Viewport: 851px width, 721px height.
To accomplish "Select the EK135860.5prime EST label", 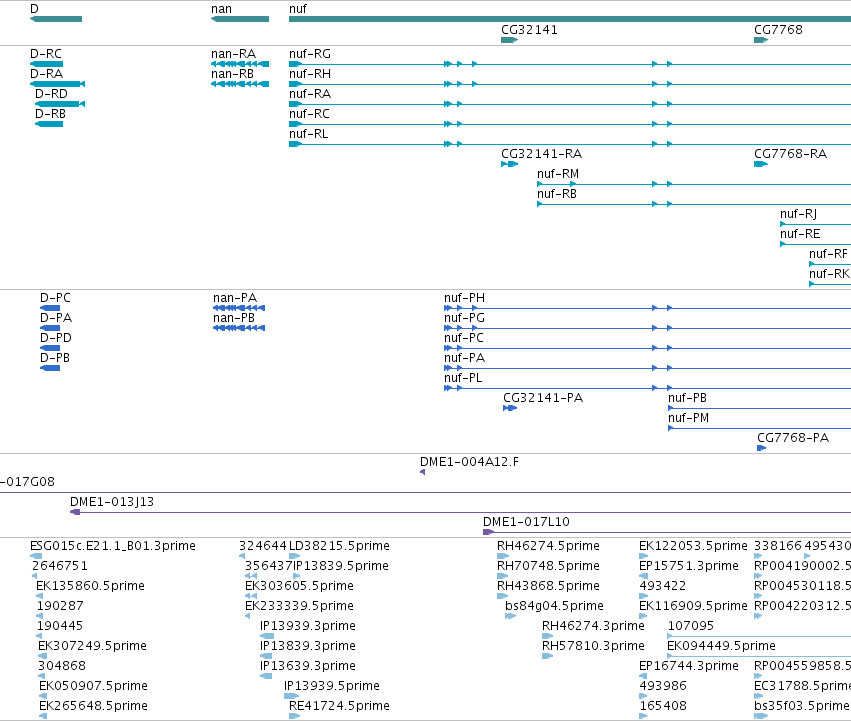I will pyautogui.click(x=91, y=586).
